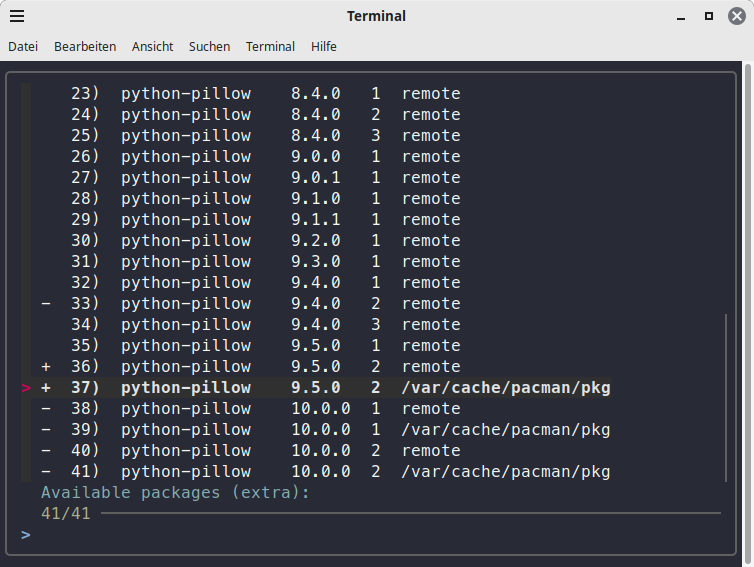Focus the prompt input line at bottom
Screen dimensions: 754x567
[x=370, y=535]
